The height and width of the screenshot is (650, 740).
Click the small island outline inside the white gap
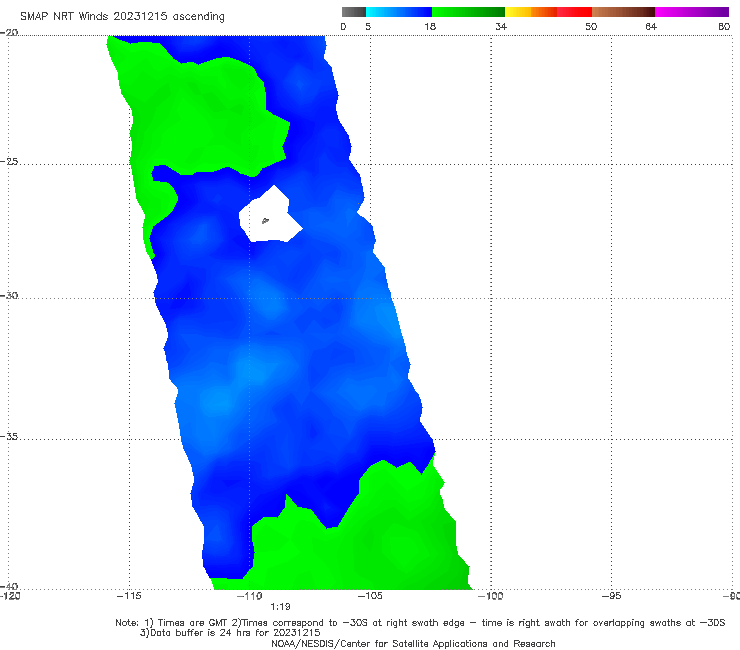click(x=265, y=220)
